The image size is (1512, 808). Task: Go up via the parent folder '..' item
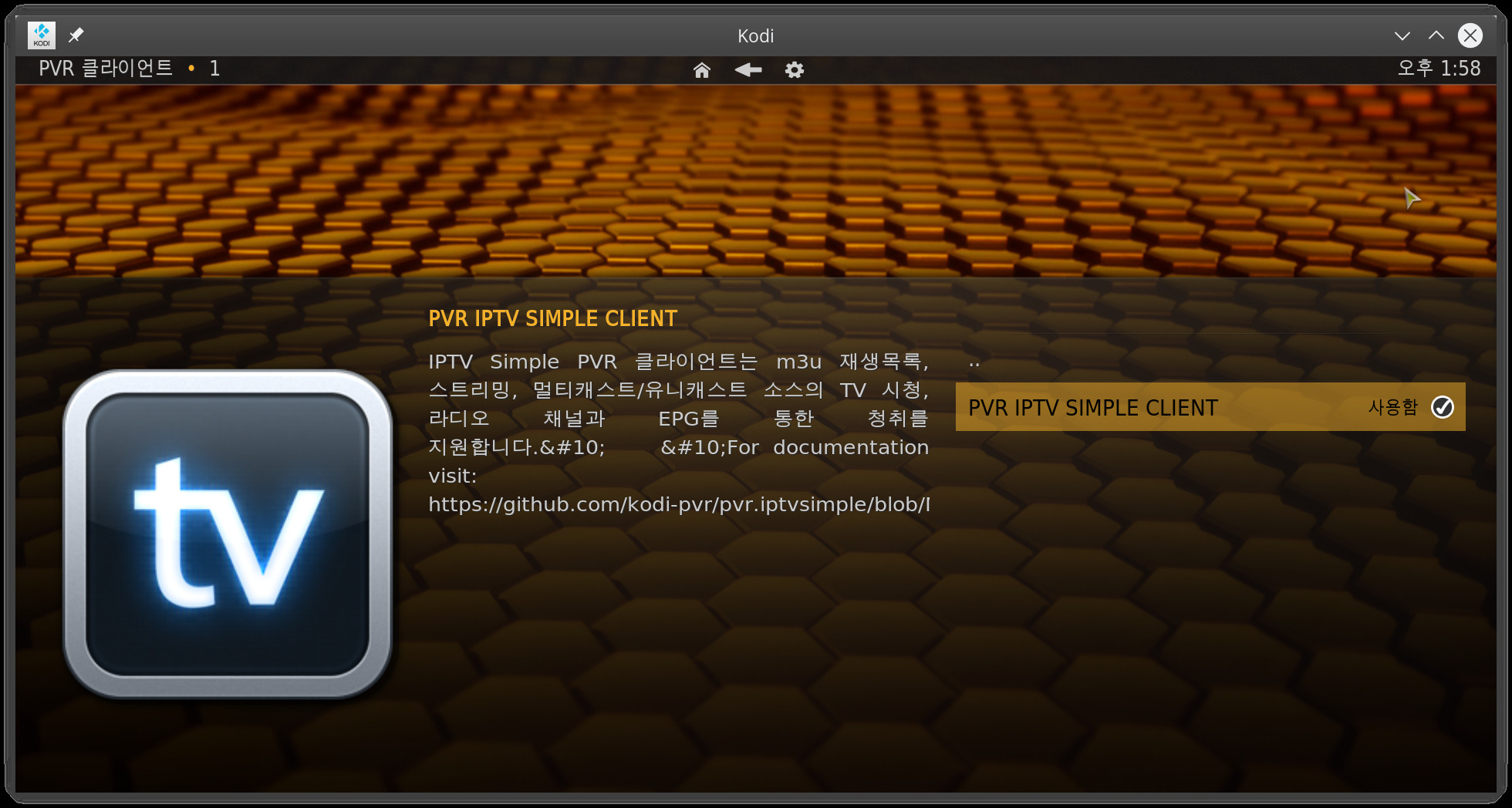(x=1210, y=362)
